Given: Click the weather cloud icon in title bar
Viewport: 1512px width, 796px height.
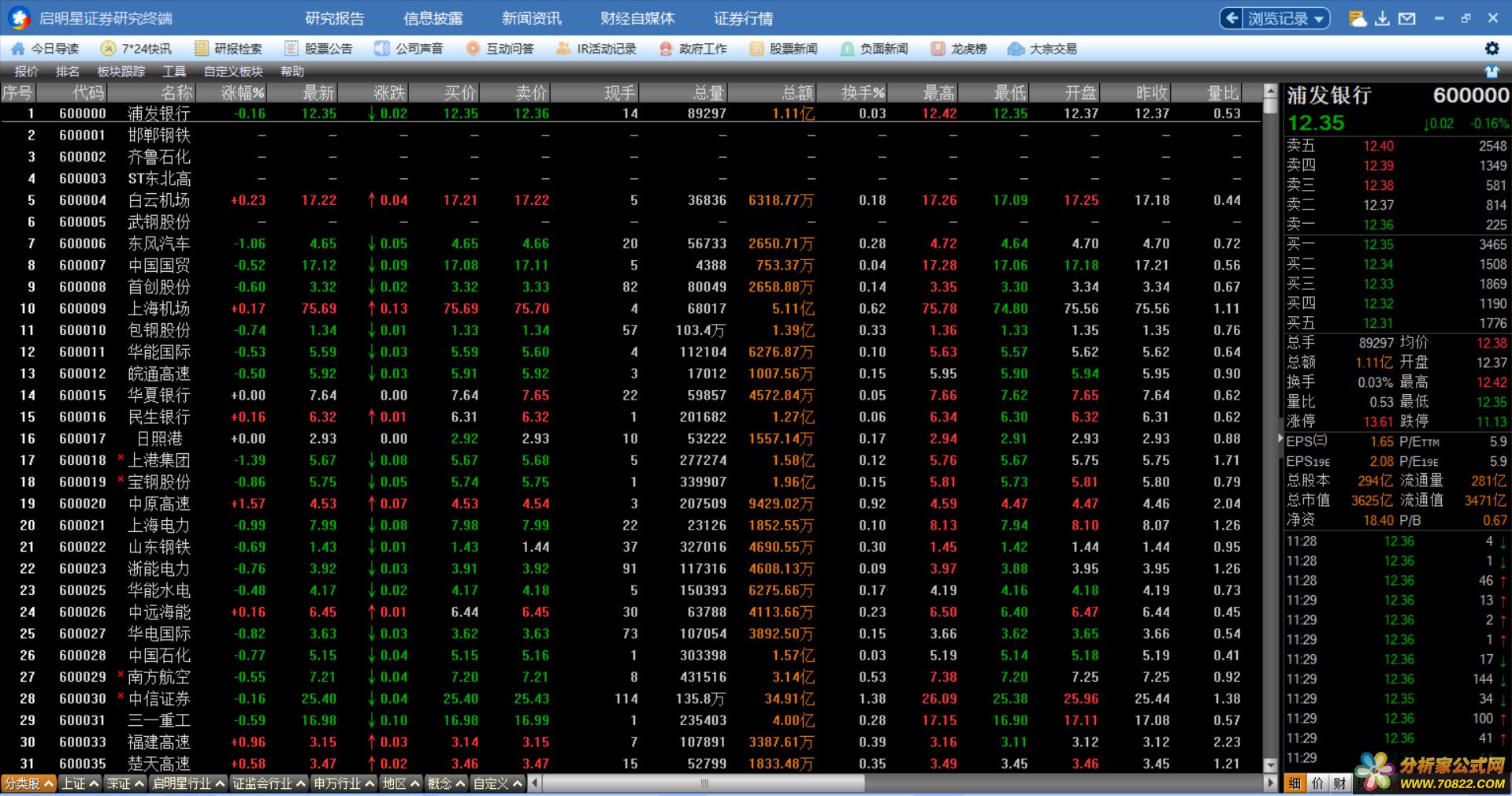Looking at the screenshot, I should point(1357,18).
